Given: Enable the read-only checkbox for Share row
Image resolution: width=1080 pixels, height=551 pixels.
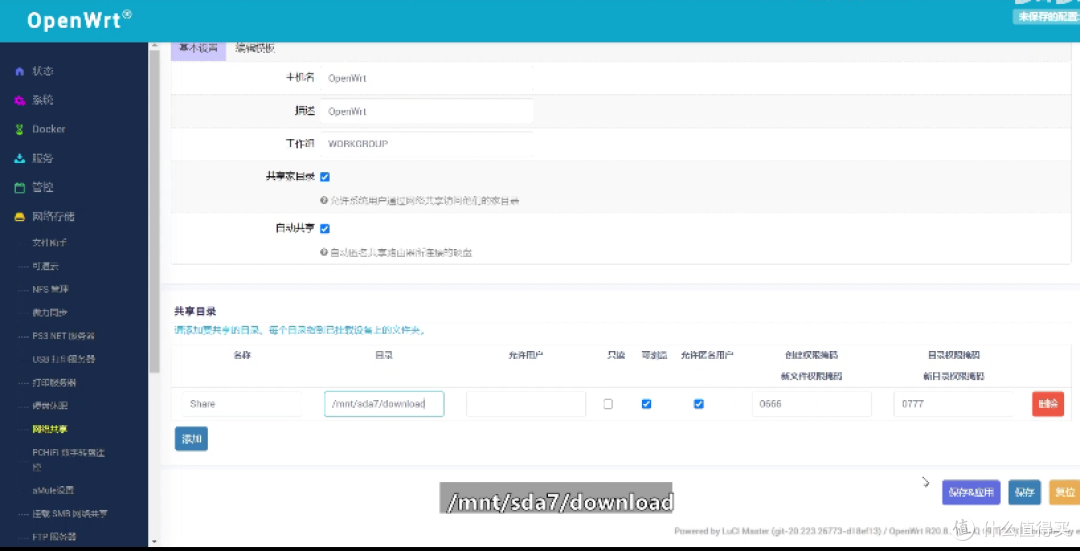Looking at the screenshot, I should 608,404.
